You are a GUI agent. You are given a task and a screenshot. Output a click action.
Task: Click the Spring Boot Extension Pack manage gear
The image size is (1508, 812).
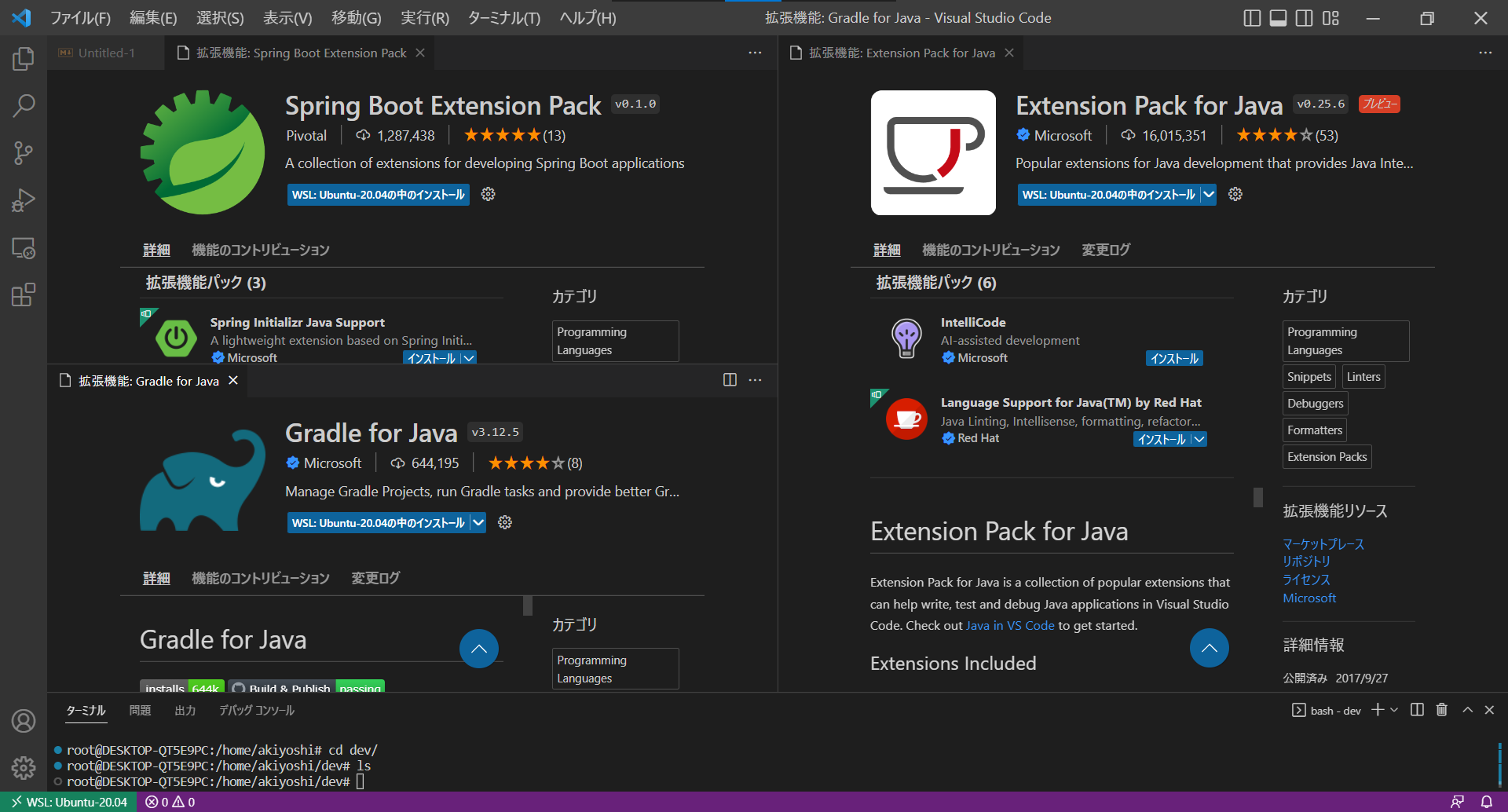[488, 194]
